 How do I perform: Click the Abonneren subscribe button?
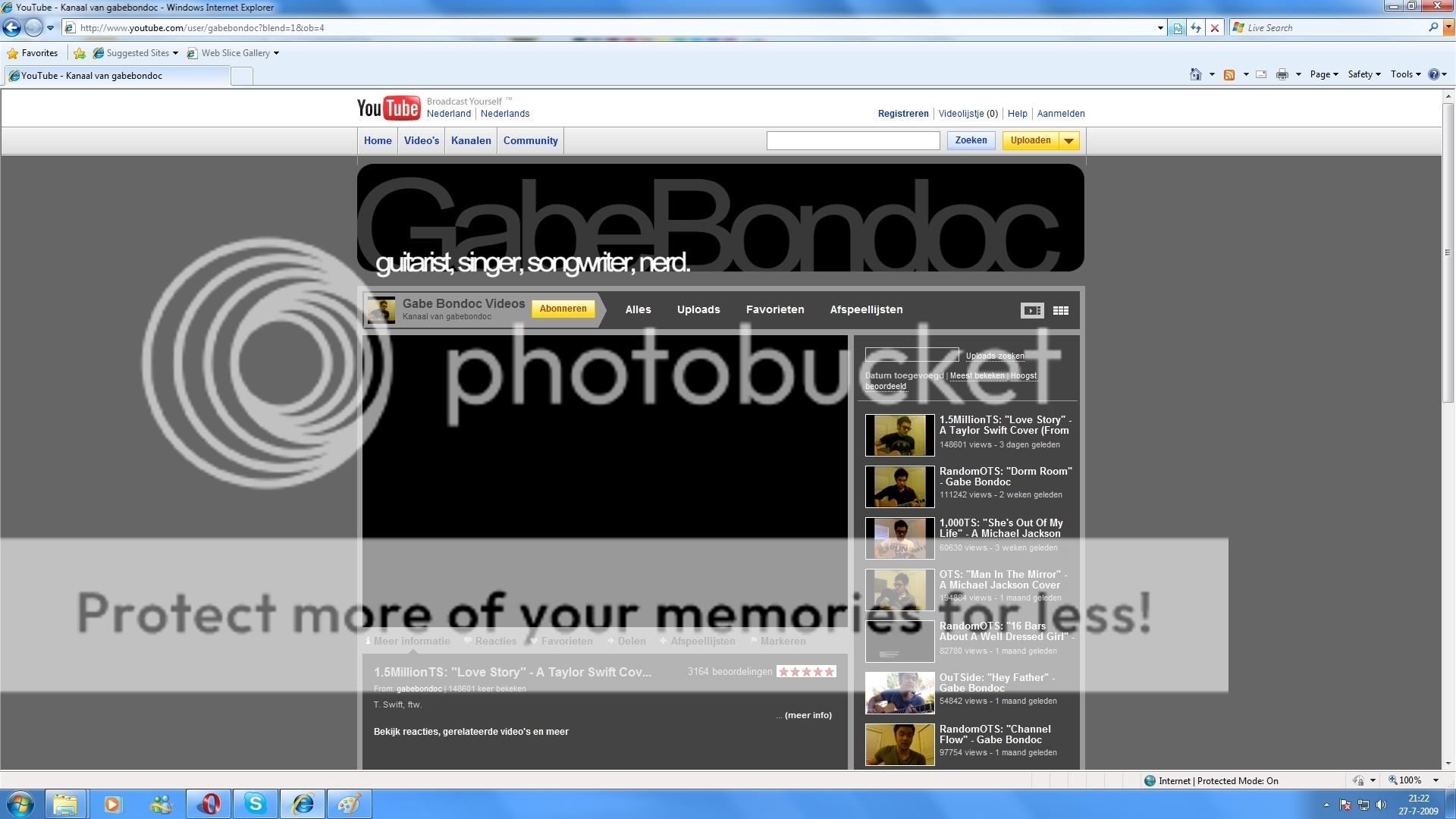point(563,309)
